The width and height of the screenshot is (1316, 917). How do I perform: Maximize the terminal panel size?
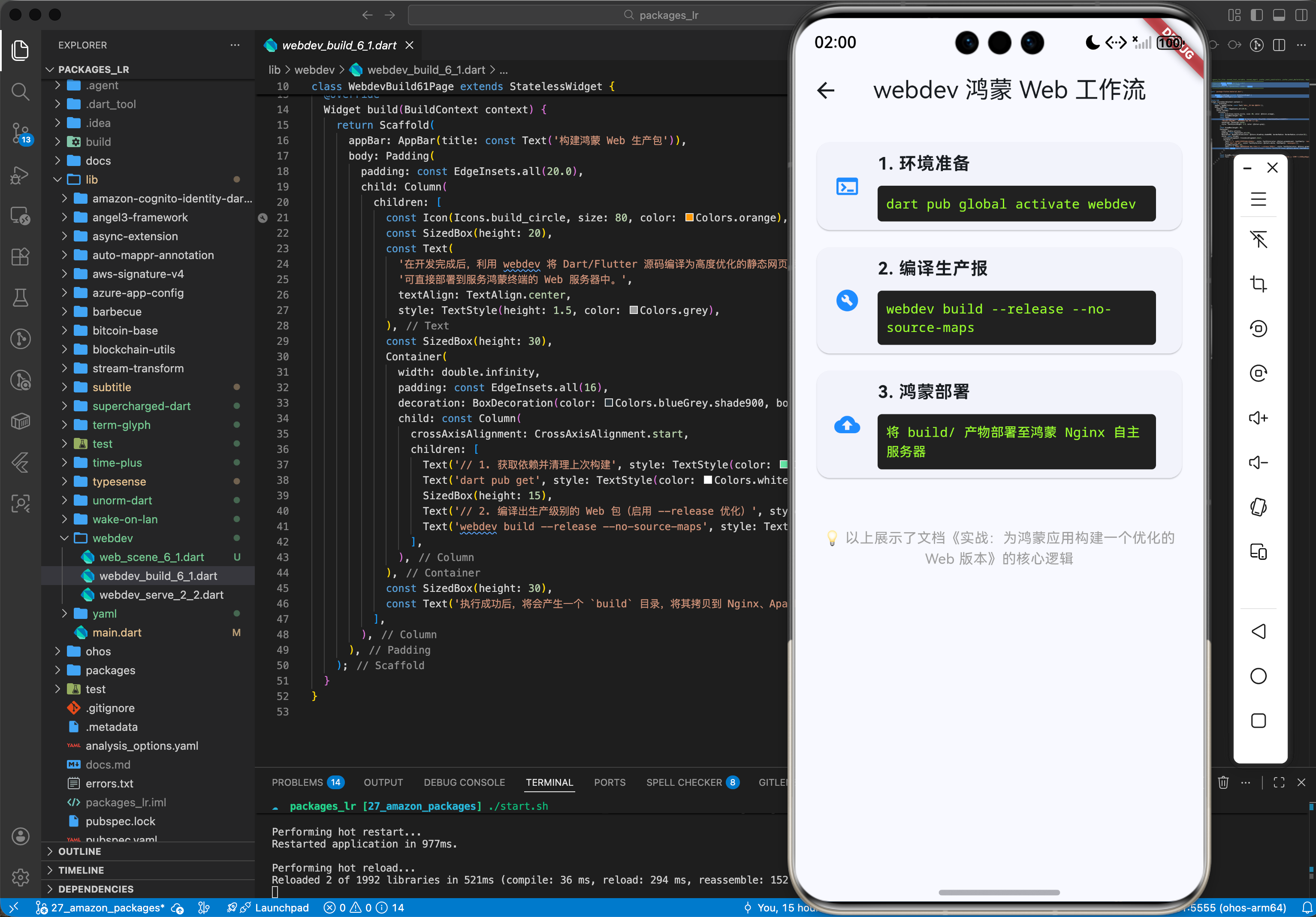point(1279,782)
